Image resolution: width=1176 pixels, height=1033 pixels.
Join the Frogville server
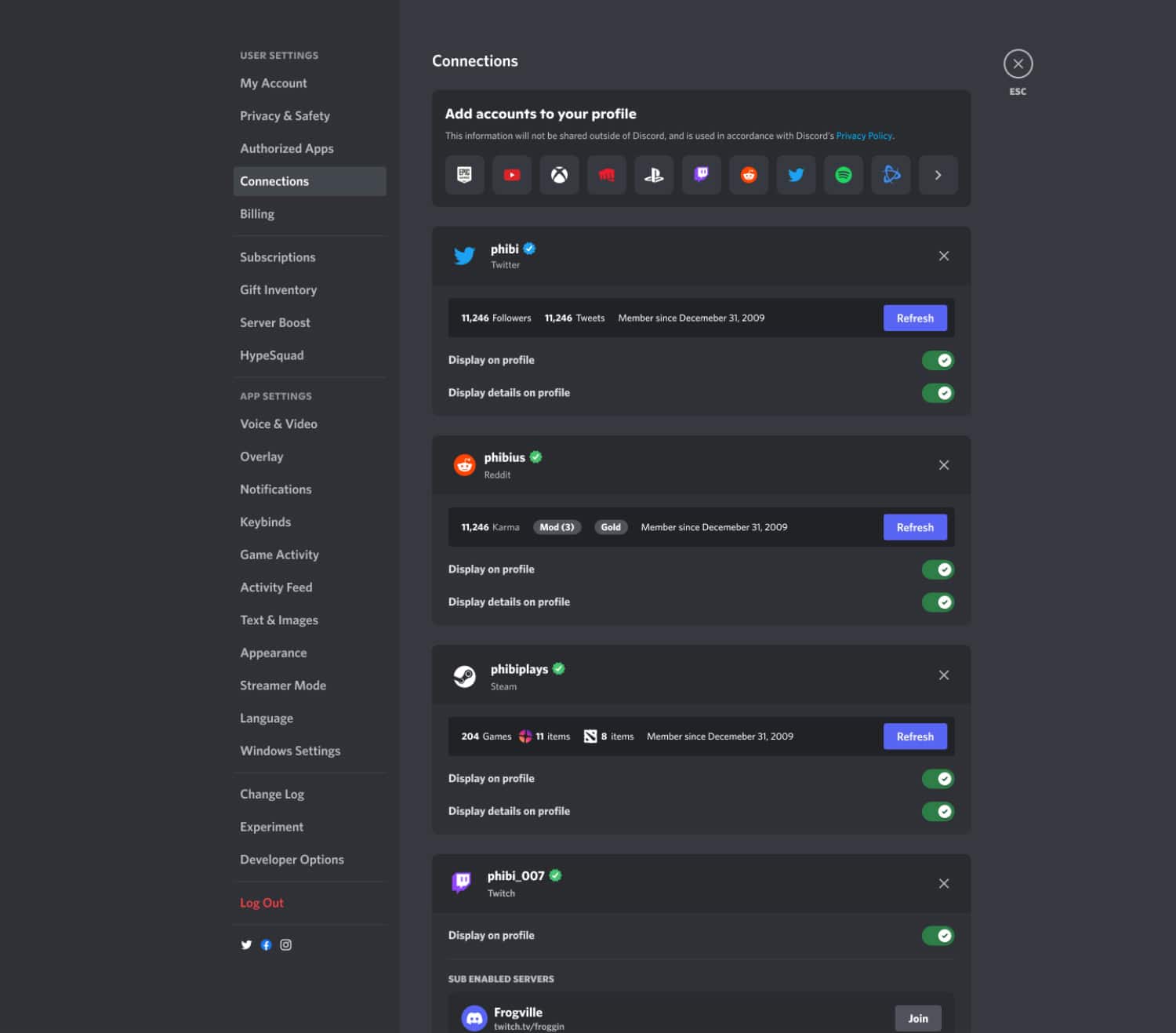[918, 1018]
